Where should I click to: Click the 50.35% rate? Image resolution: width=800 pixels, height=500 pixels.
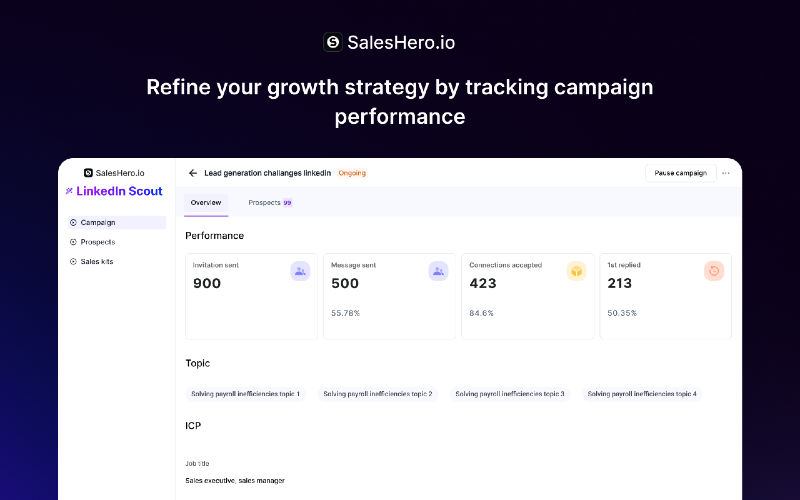point(622,313)
